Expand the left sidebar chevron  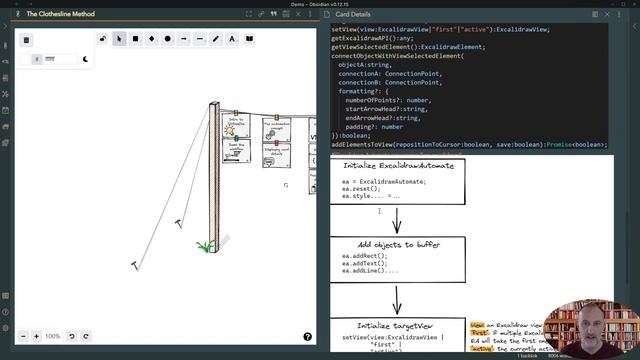coord(5,27)
